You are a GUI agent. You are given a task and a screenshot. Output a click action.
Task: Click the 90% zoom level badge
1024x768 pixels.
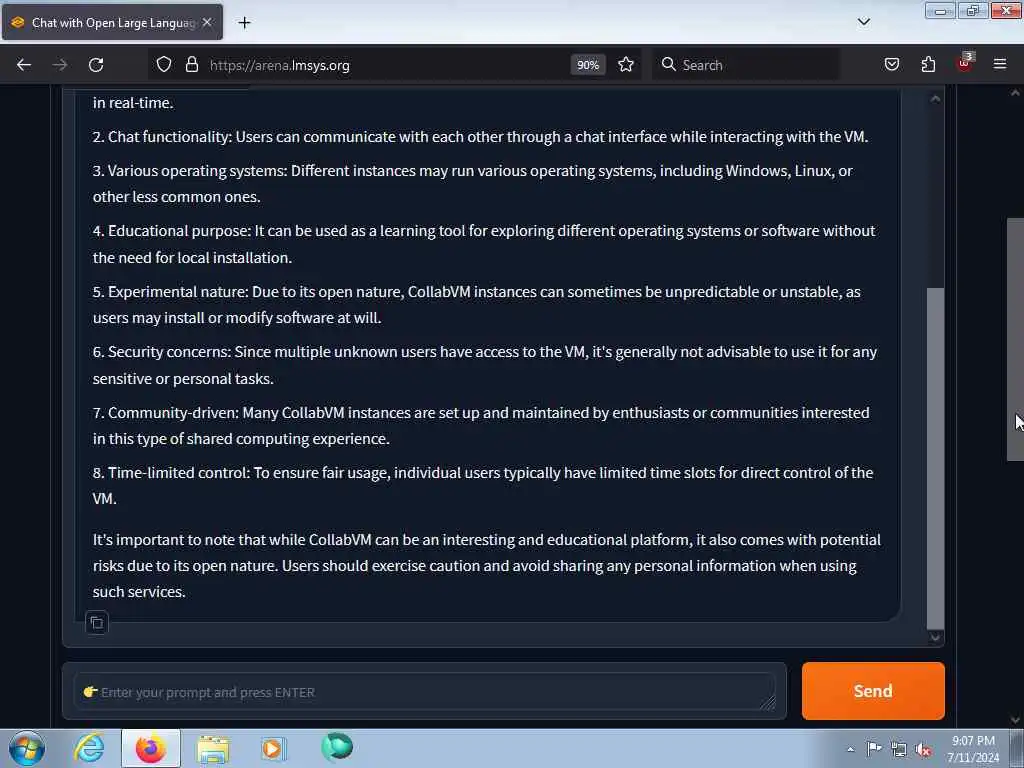(588, 65)
